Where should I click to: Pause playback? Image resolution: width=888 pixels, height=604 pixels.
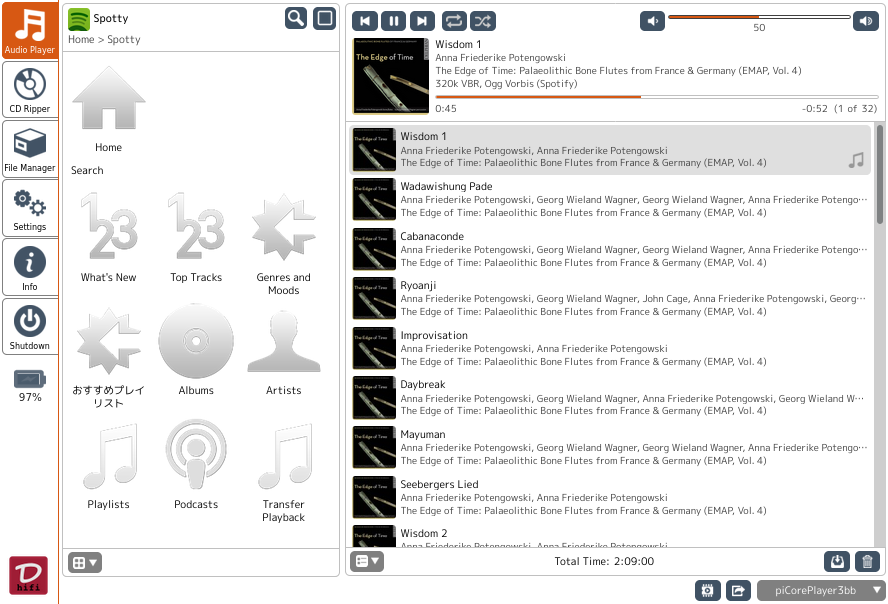[394, 22]
